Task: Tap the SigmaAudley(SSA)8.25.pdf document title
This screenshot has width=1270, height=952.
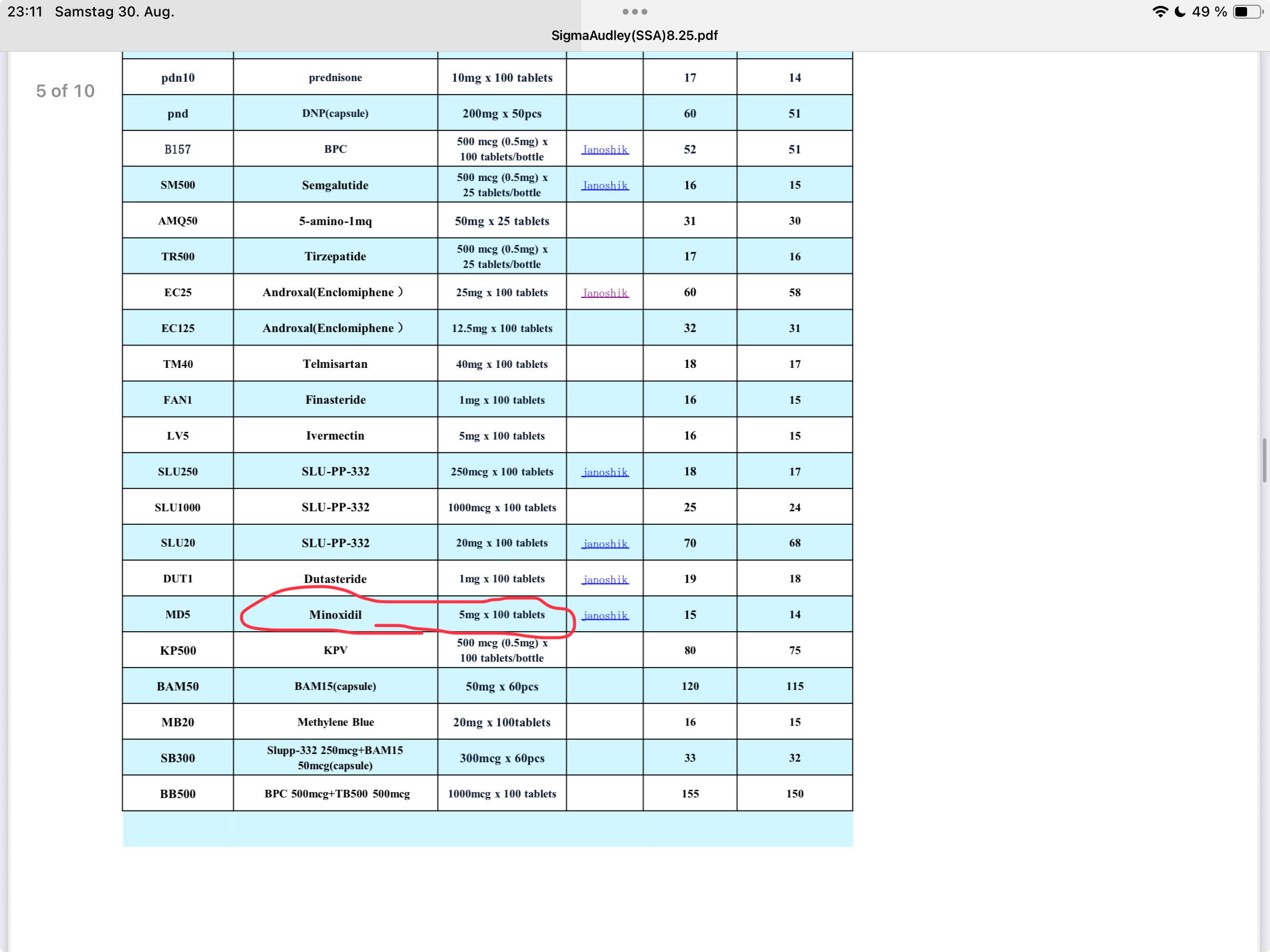Action: pyautogui.click(x=634, y=35)
